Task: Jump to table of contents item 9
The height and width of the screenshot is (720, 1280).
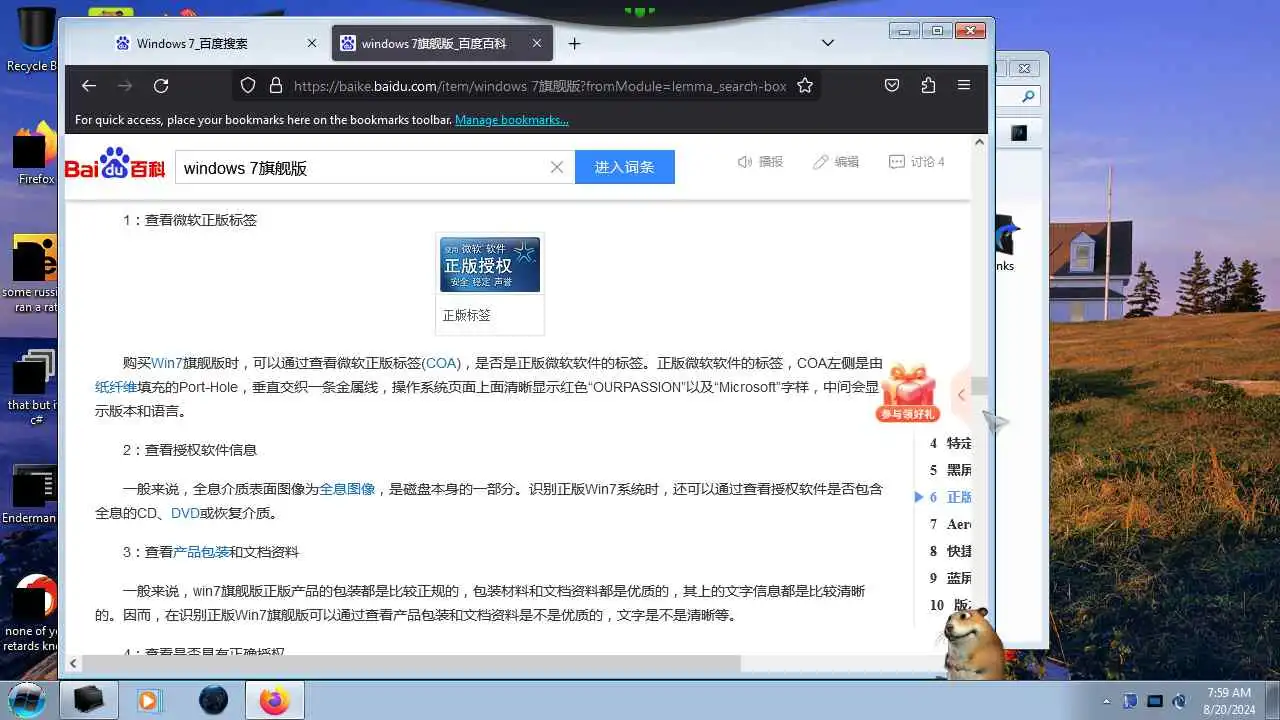Action: click(x=950, y=578)
